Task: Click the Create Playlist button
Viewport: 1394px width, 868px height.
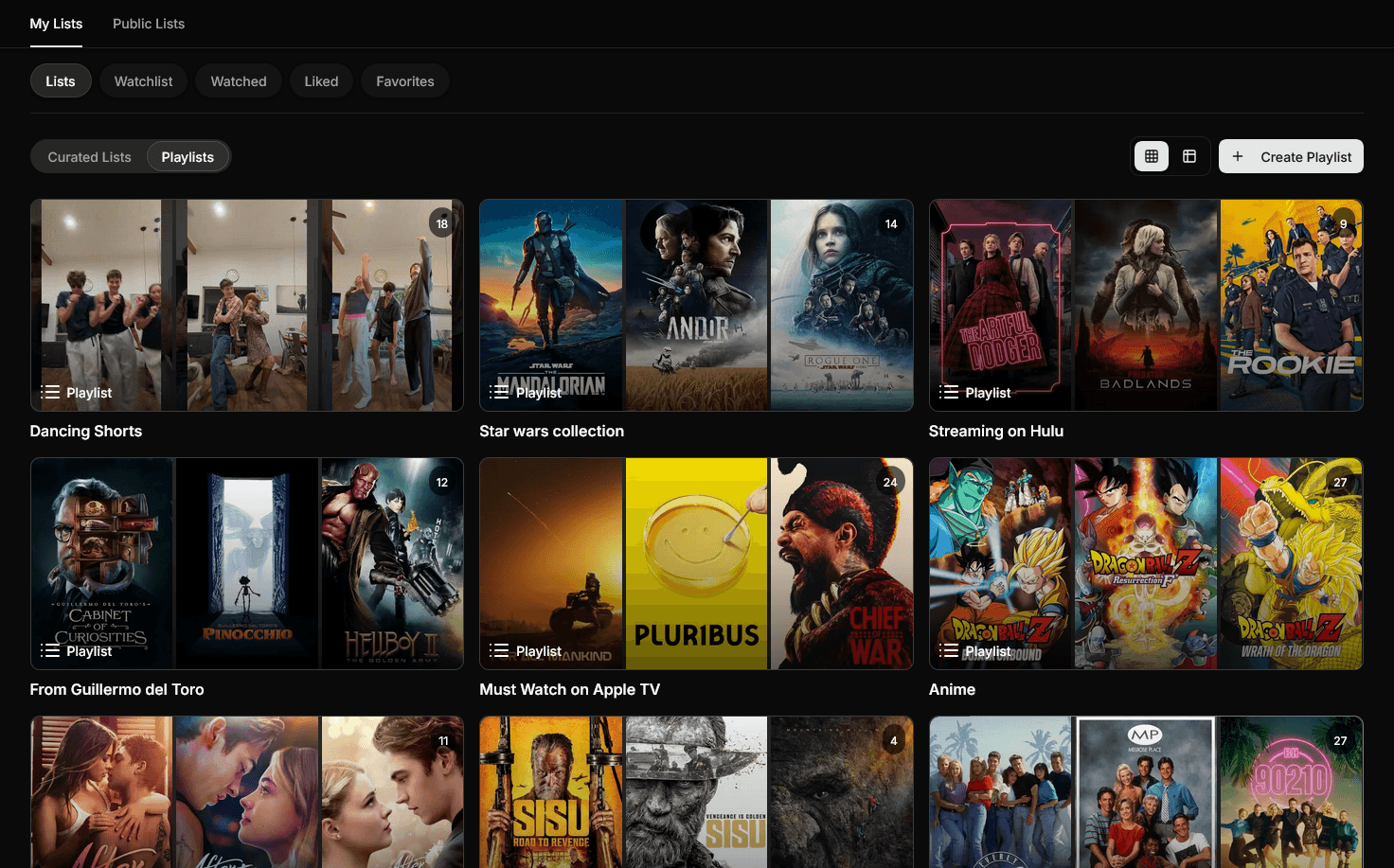Action: [x=1291, y=157]
